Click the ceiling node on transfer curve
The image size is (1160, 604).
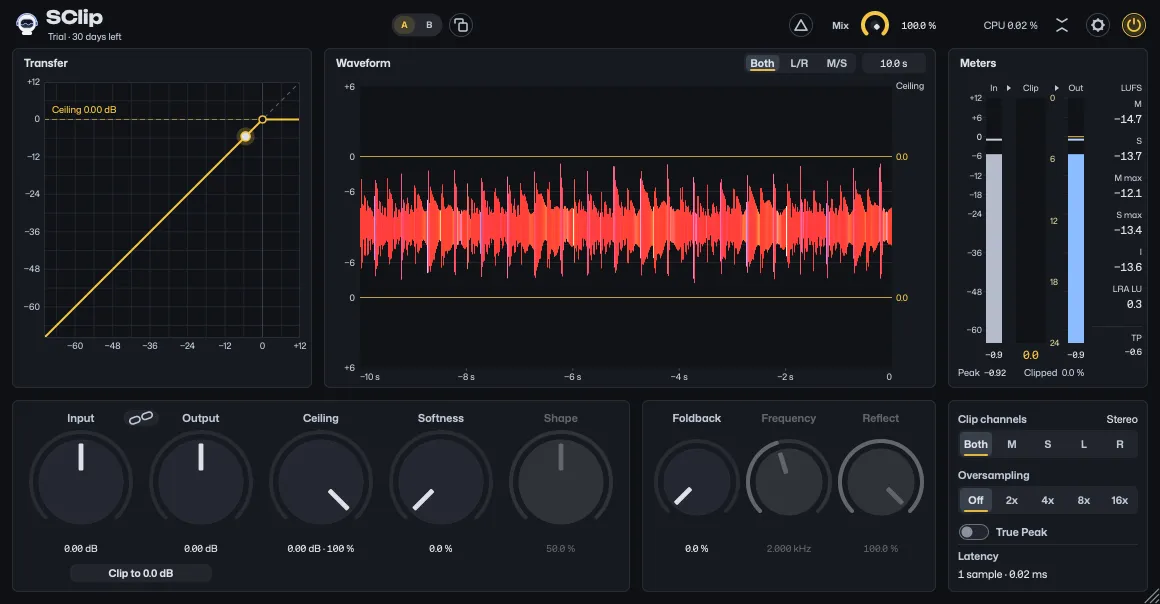click(262, 119)
